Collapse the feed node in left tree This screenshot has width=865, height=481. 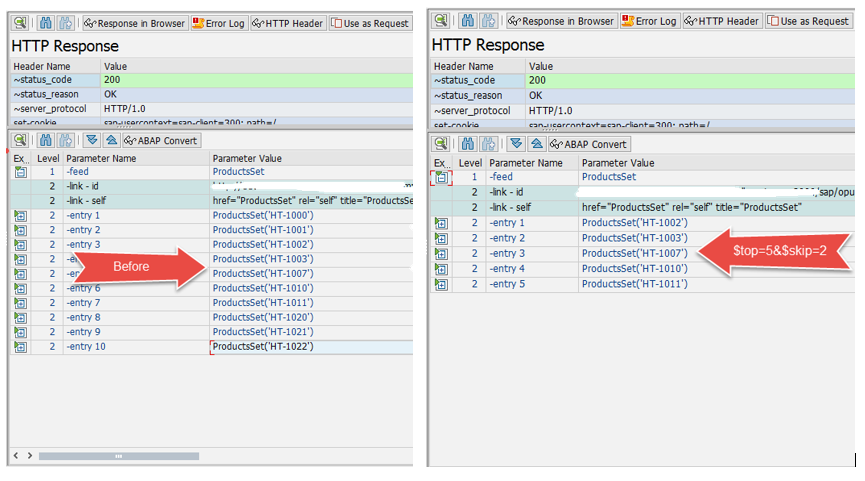pos(20,172)
